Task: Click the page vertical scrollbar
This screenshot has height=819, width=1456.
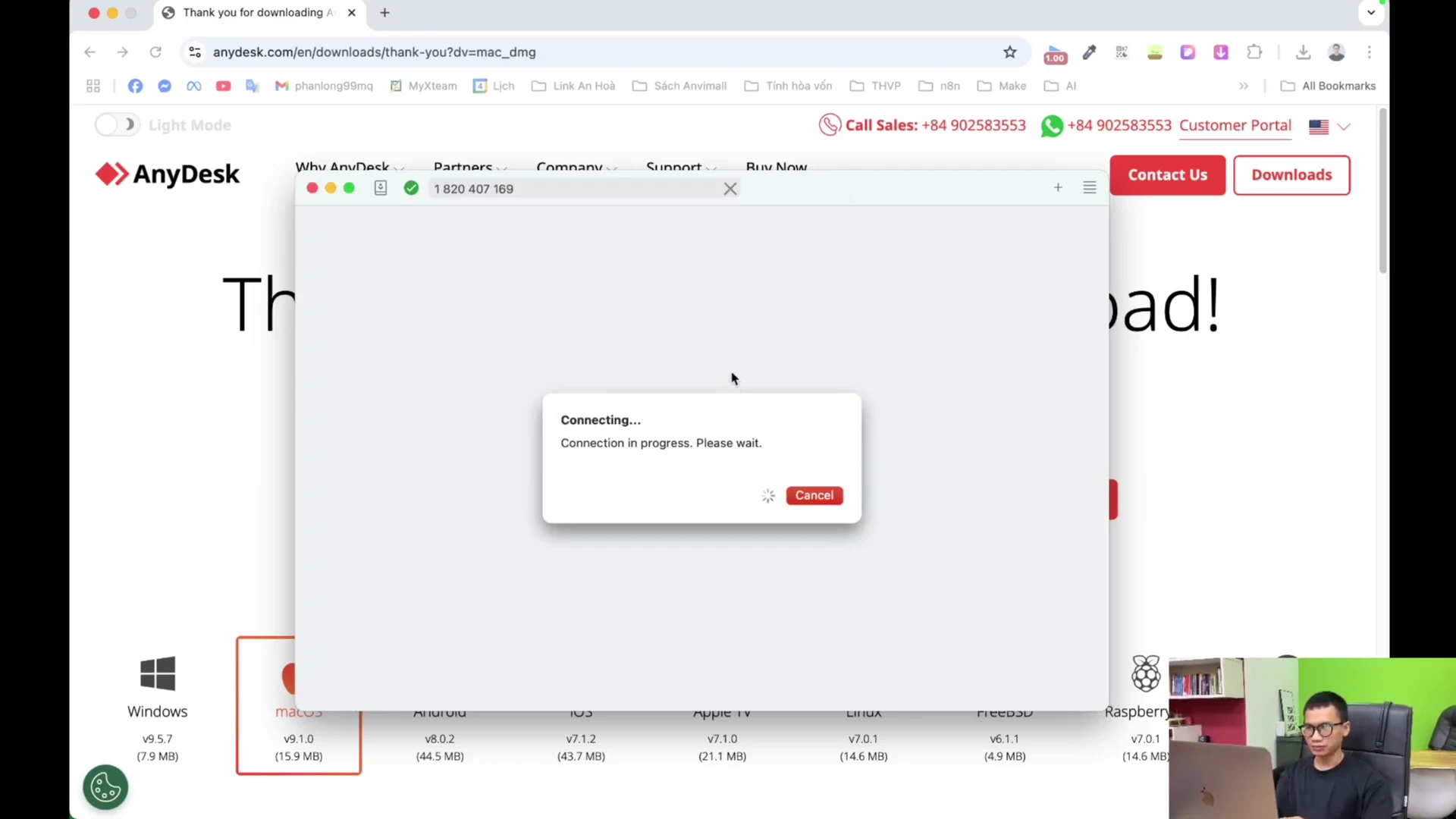Action: (x=1383, y=191)
